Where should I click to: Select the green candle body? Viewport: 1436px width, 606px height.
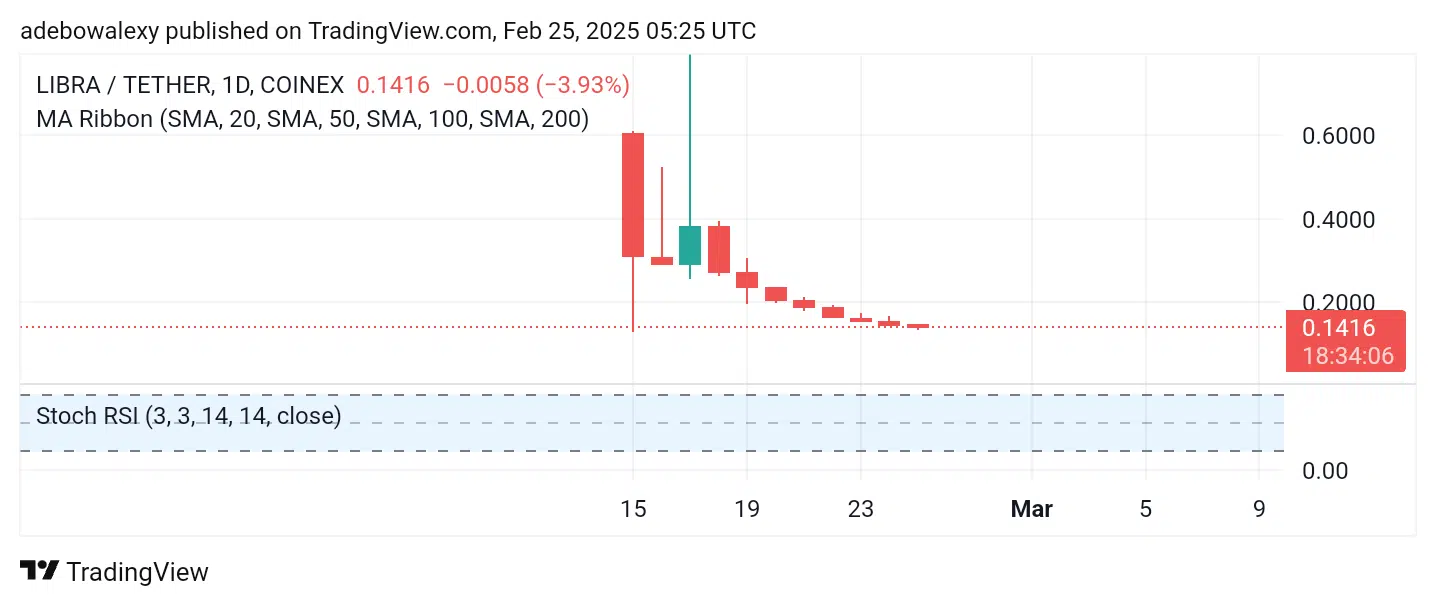click(690, 245)
